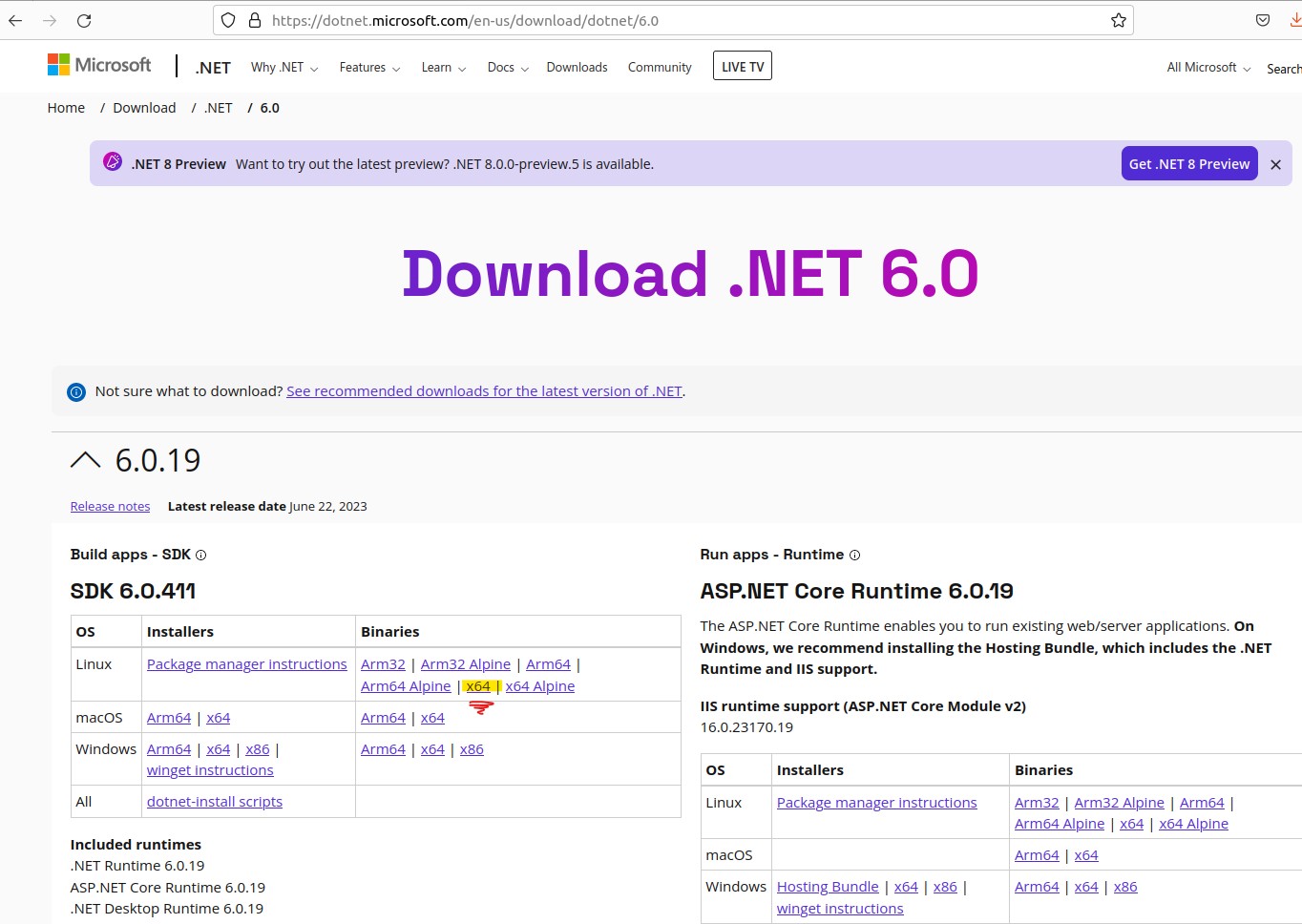This screenshot has width=1302, height=924.
Task: Open SDK Linux Package manager instructions
Action: click(246, 664)
